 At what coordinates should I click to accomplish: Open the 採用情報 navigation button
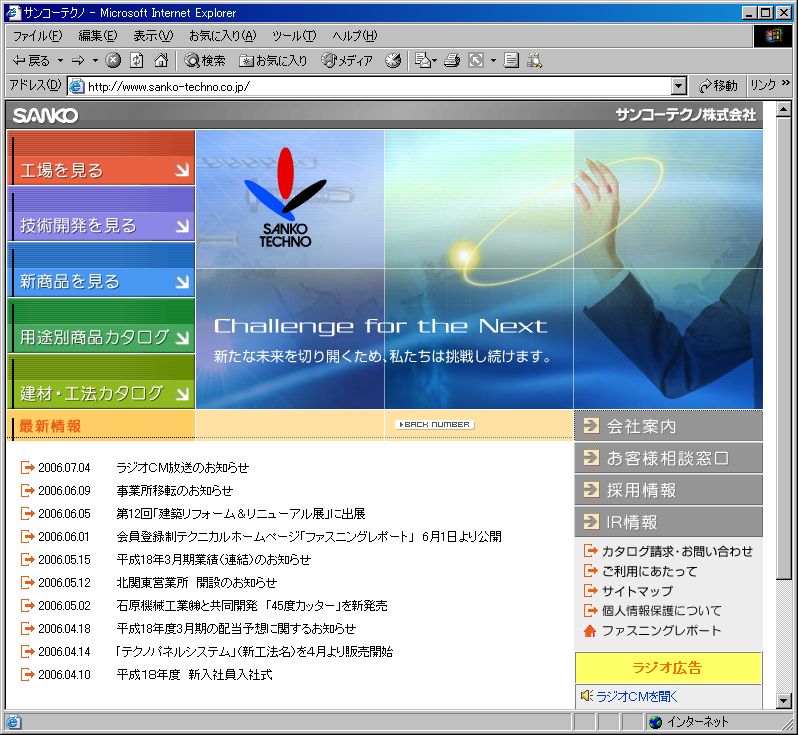point(668,490)
